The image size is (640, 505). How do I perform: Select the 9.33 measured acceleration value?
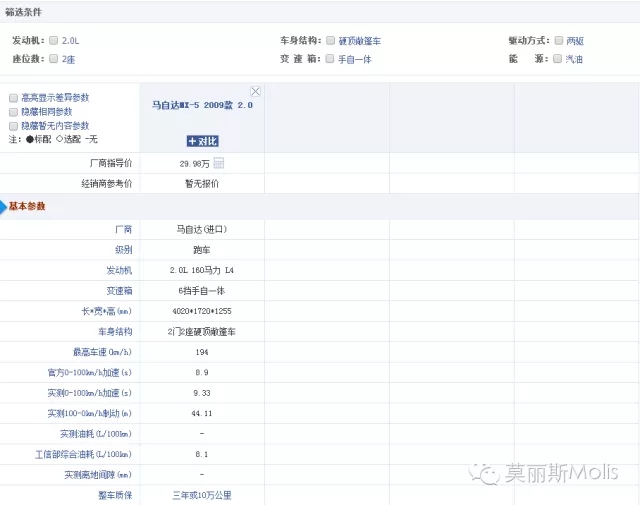(202, 393)
